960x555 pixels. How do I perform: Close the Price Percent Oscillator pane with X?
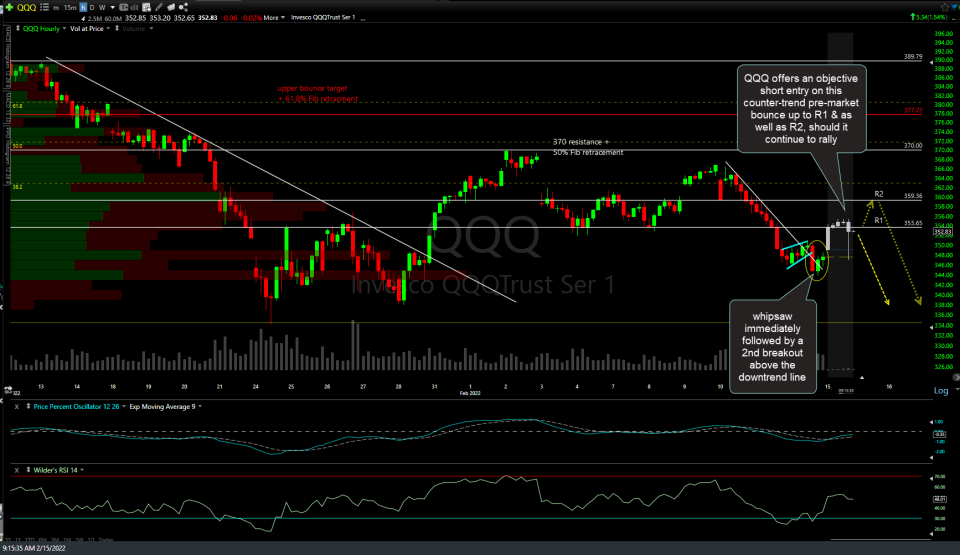point(17,407)
